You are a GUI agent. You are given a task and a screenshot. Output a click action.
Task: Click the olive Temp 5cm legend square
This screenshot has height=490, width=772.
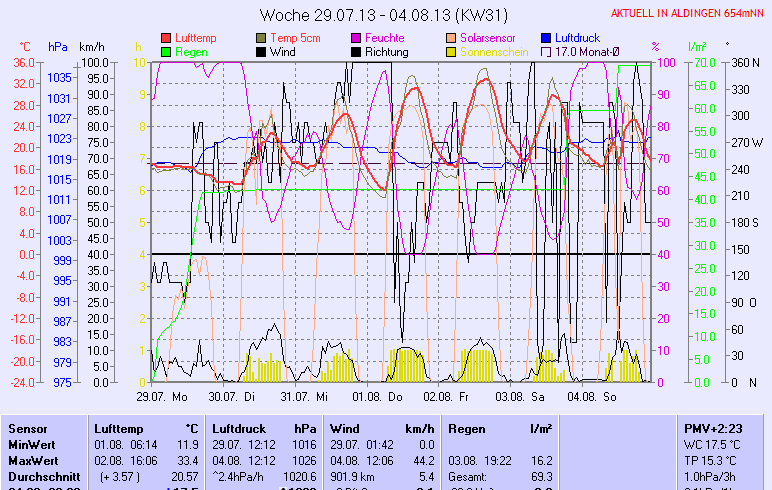click(262, 37)
